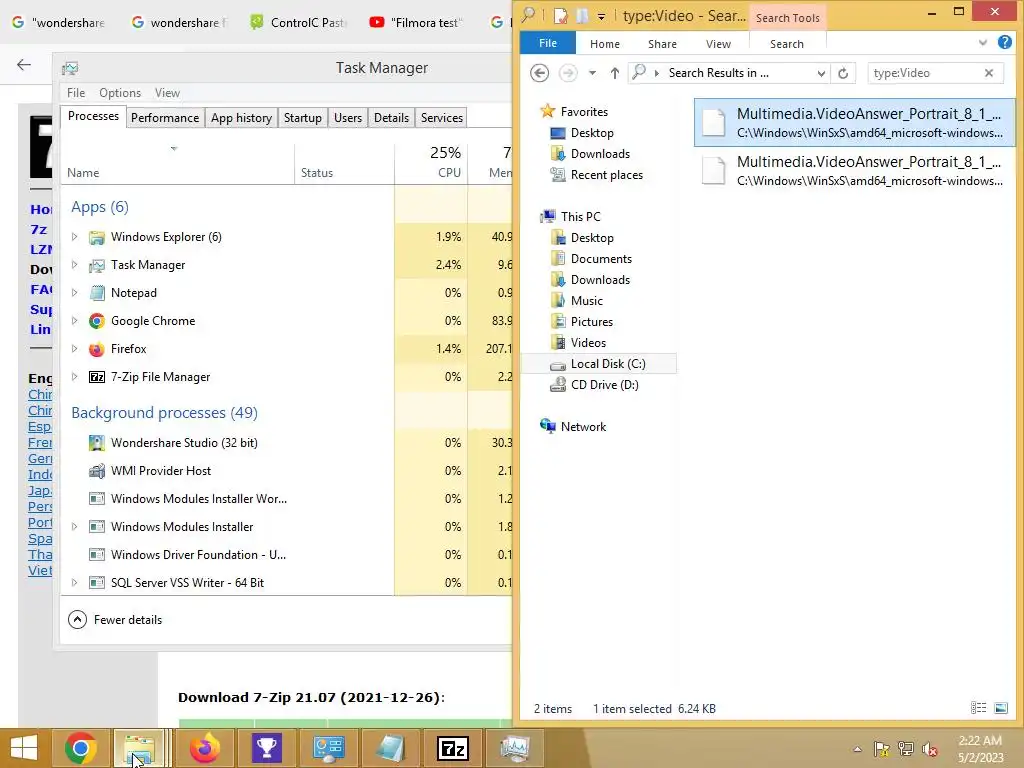Select Local Disk (C:) in navigation pane
Viewport: 1024px width, 768px height.
point(599,364)
